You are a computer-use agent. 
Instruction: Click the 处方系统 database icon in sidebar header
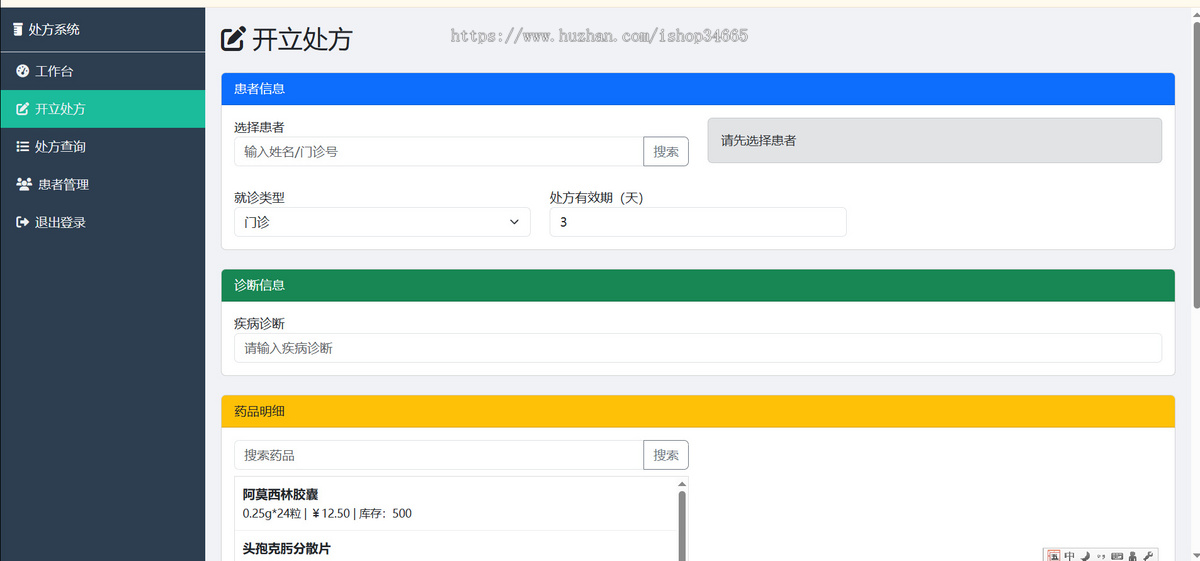click(x=17, y=29)
